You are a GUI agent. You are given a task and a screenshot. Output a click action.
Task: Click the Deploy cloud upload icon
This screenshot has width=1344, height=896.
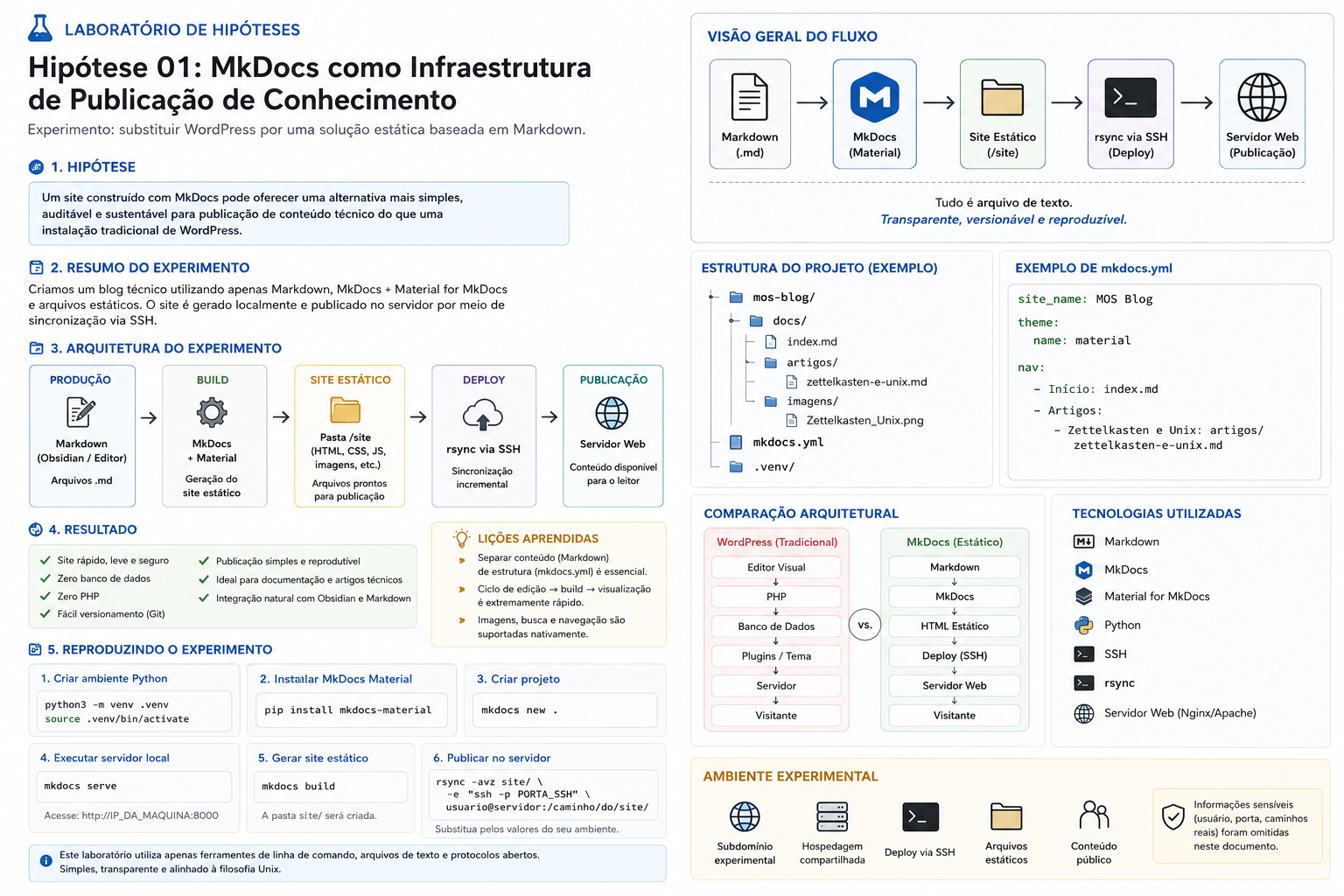tap(483, 414)
